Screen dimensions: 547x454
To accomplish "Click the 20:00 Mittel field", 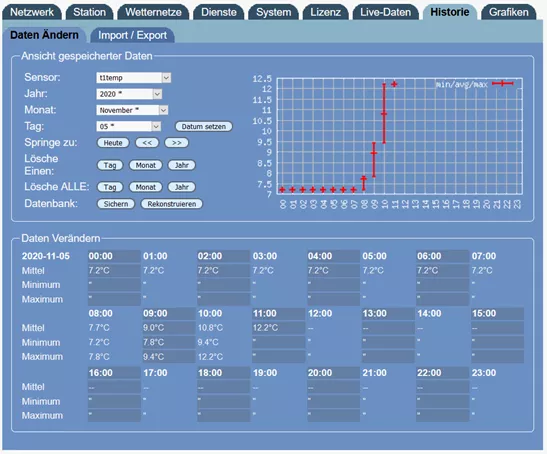I will tap(333, 387).
